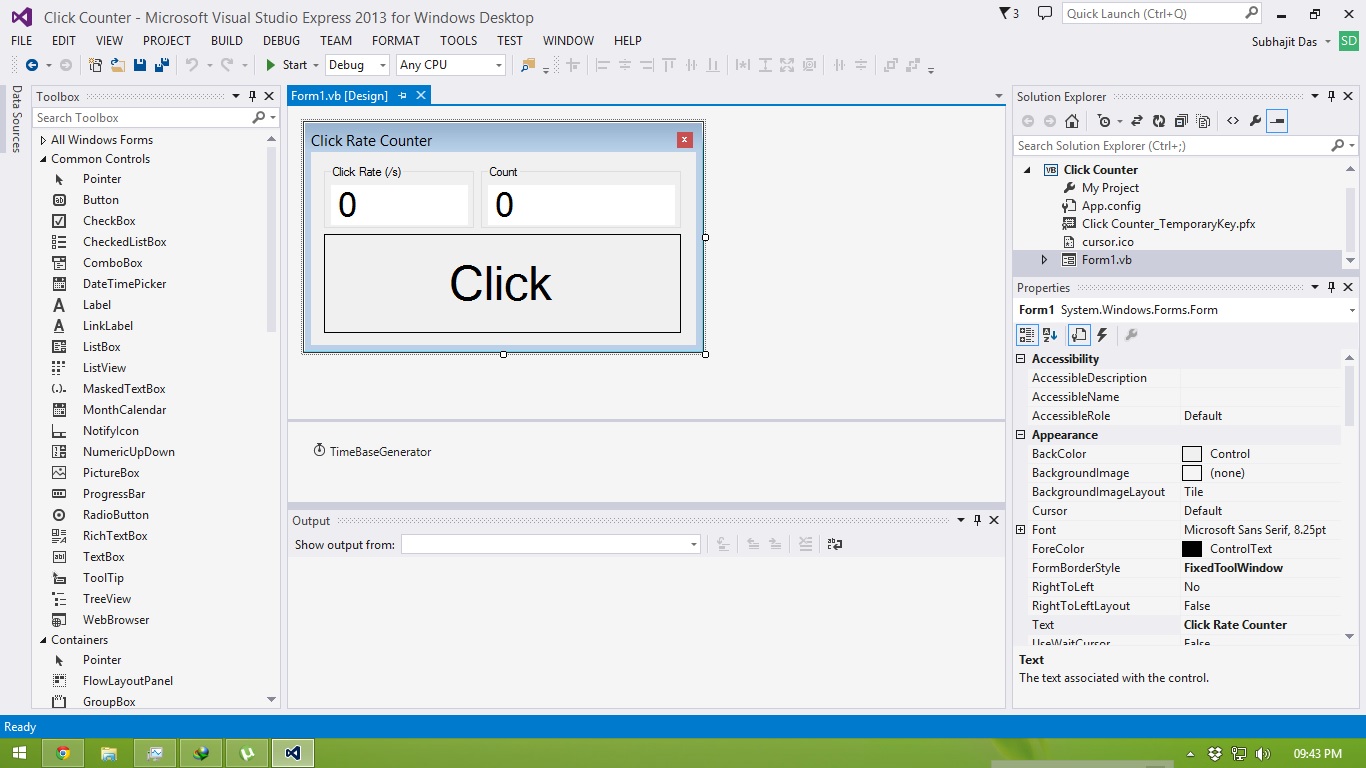Switch to the Form1.vb Design tab
This screenshot has width=1366, height=768.
[x=340, y=96]
